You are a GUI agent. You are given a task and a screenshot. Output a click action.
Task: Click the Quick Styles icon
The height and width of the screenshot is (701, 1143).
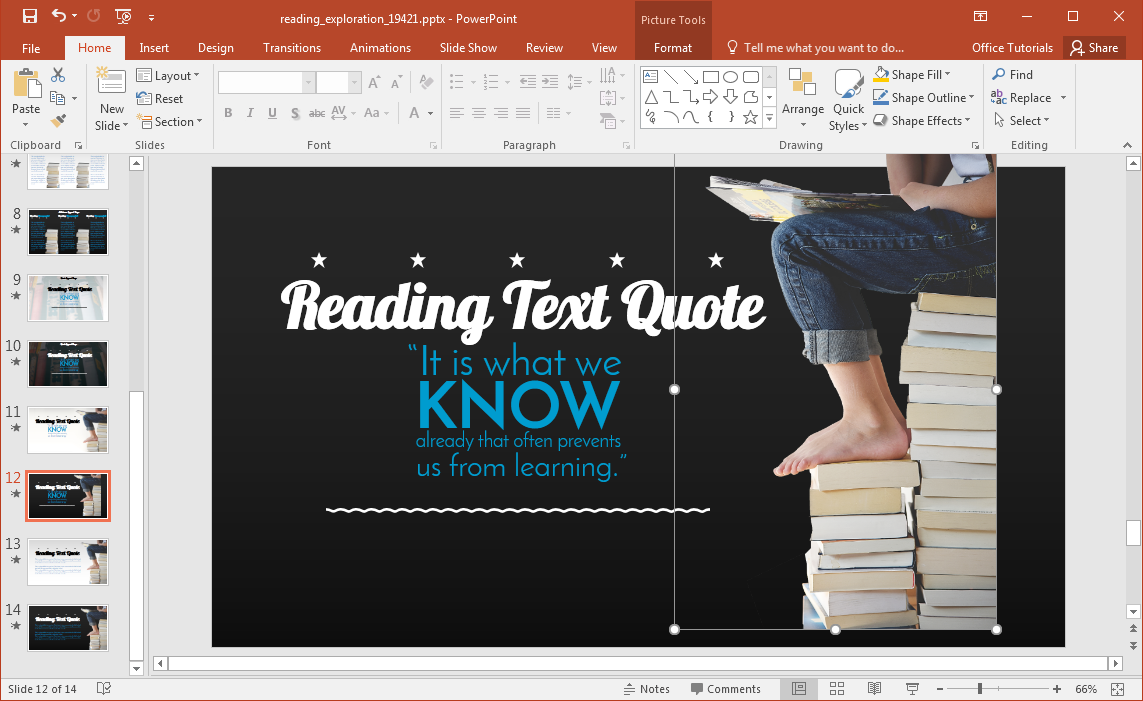pyautogui.click(x=848, y=100)
